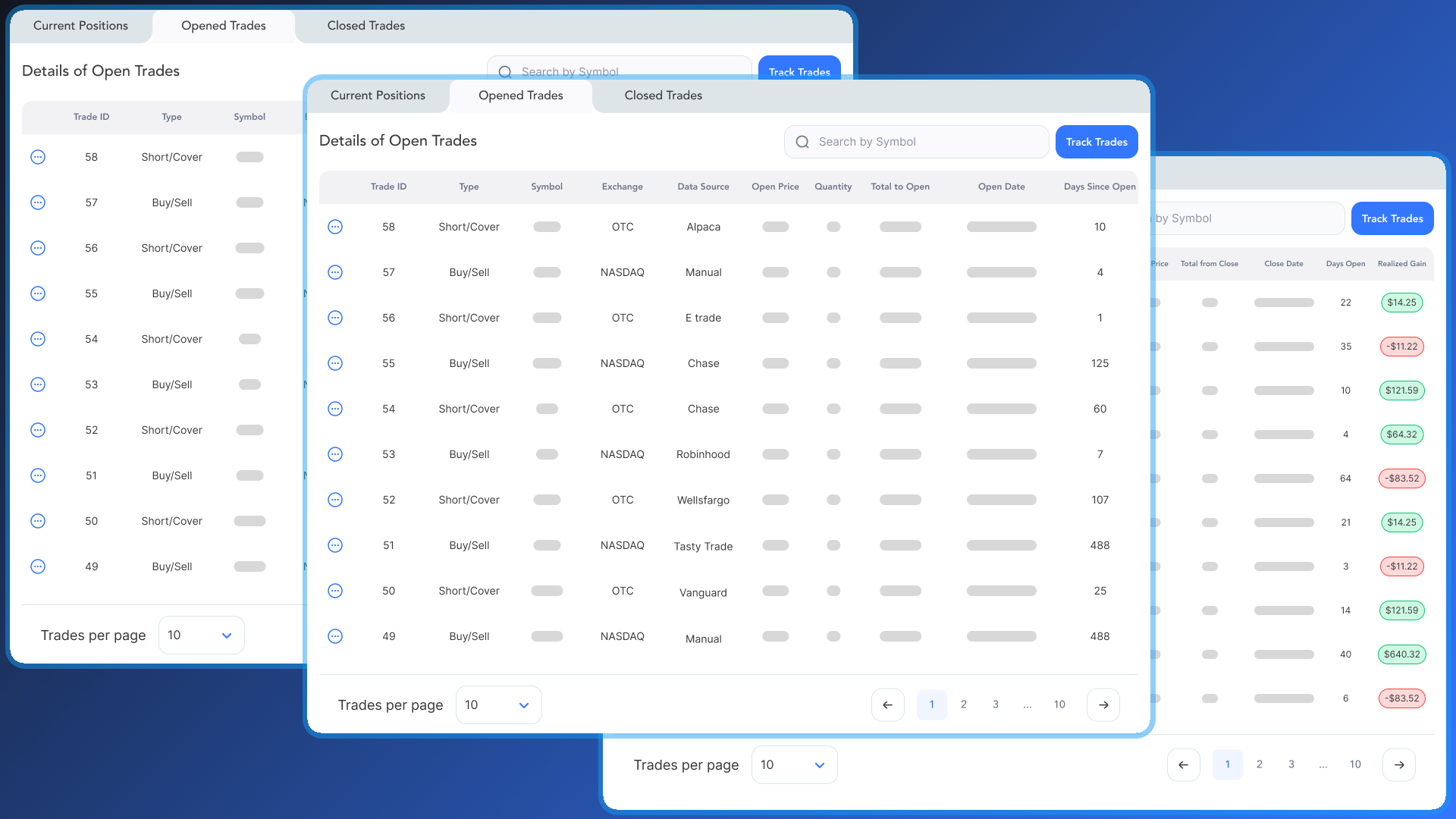Viewport: 1456px width, 819px height.
Task: Click Track Trades button in right panel
Action: coord(1392,218)
